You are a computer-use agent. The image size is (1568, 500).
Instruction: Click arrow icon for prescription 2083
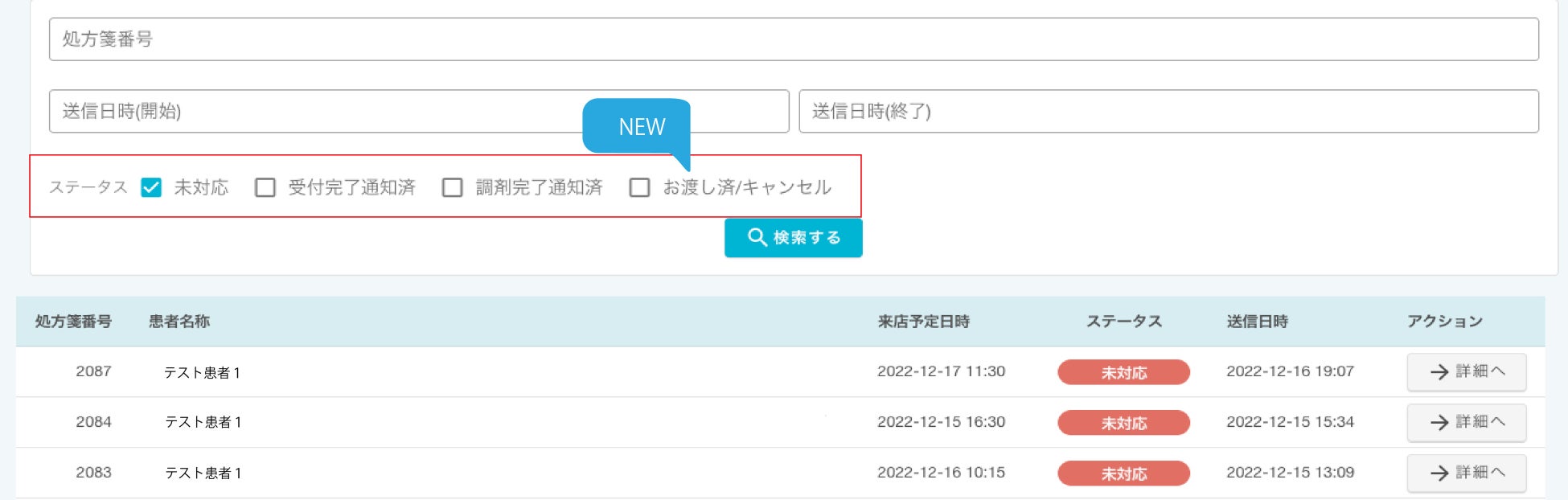point(1439,473)
